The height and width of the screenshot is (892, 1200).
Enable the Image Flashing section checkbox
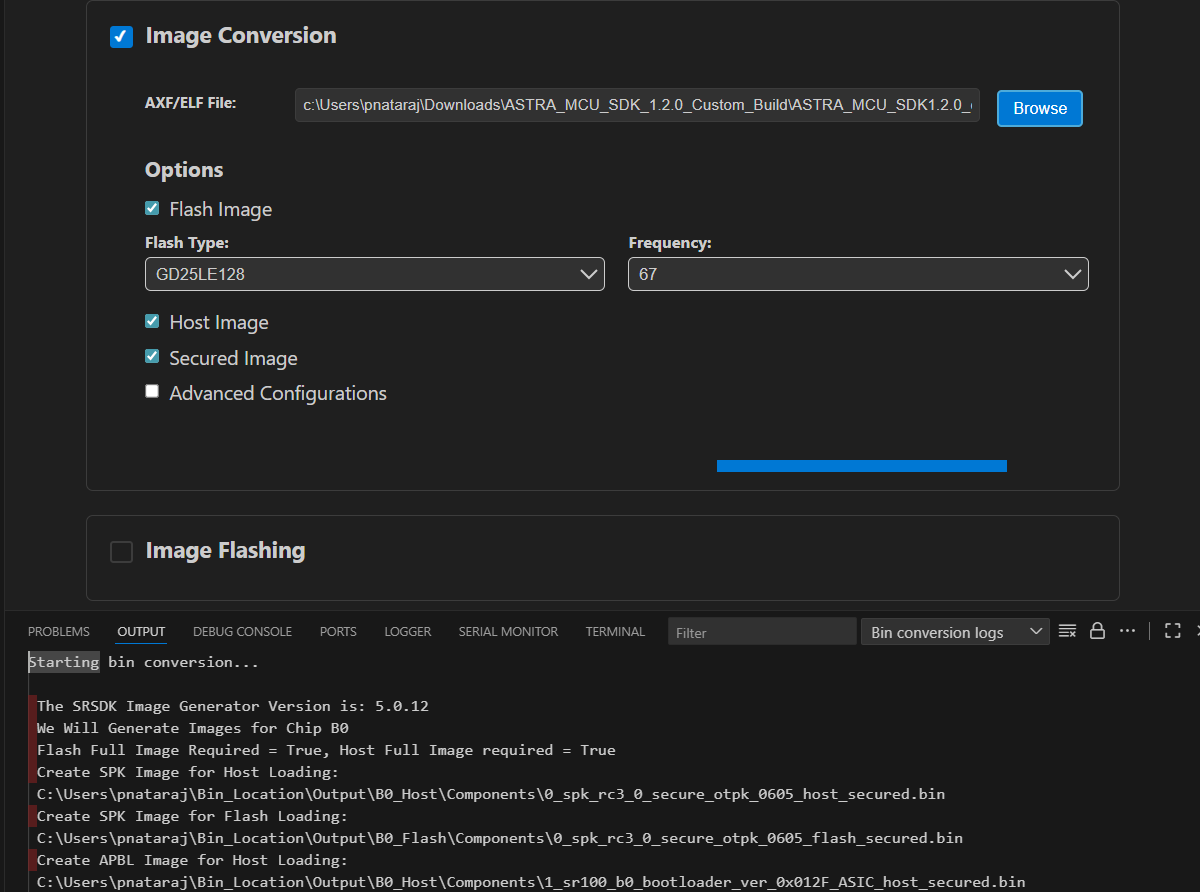(121, 552)
